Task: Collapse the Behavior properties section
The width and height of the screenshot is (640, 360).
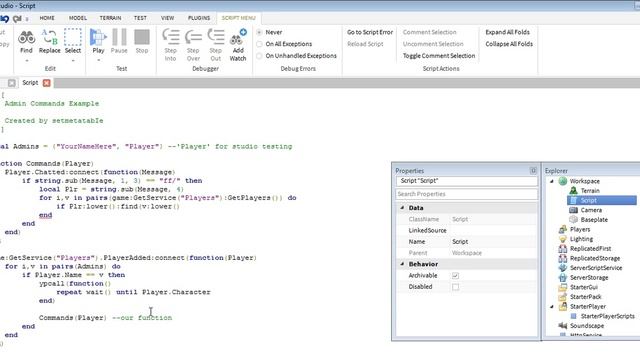Action: click(402, 264)
